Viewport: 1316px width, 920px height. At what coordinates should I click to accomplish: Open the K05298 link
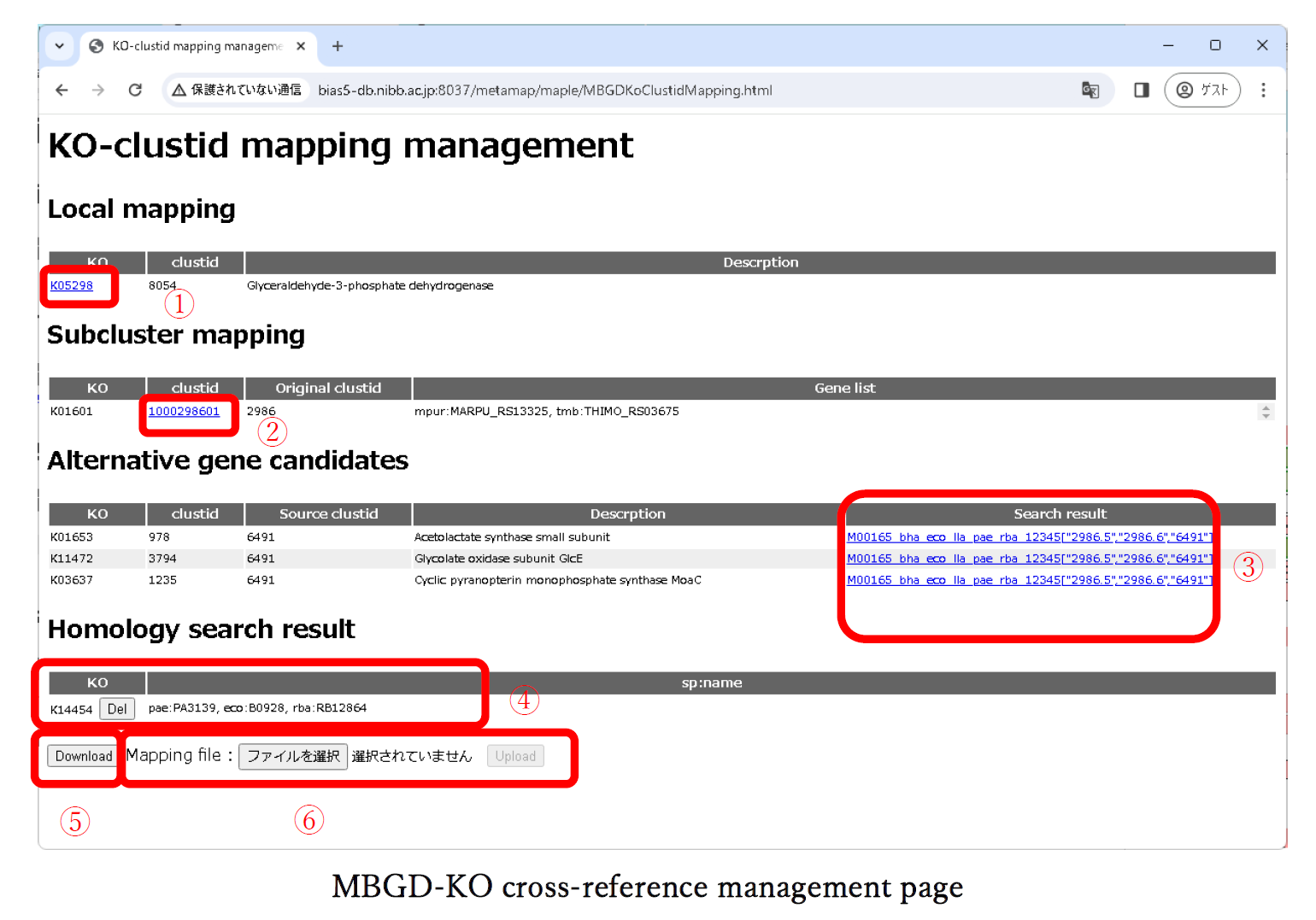click(x=72, y=285)
